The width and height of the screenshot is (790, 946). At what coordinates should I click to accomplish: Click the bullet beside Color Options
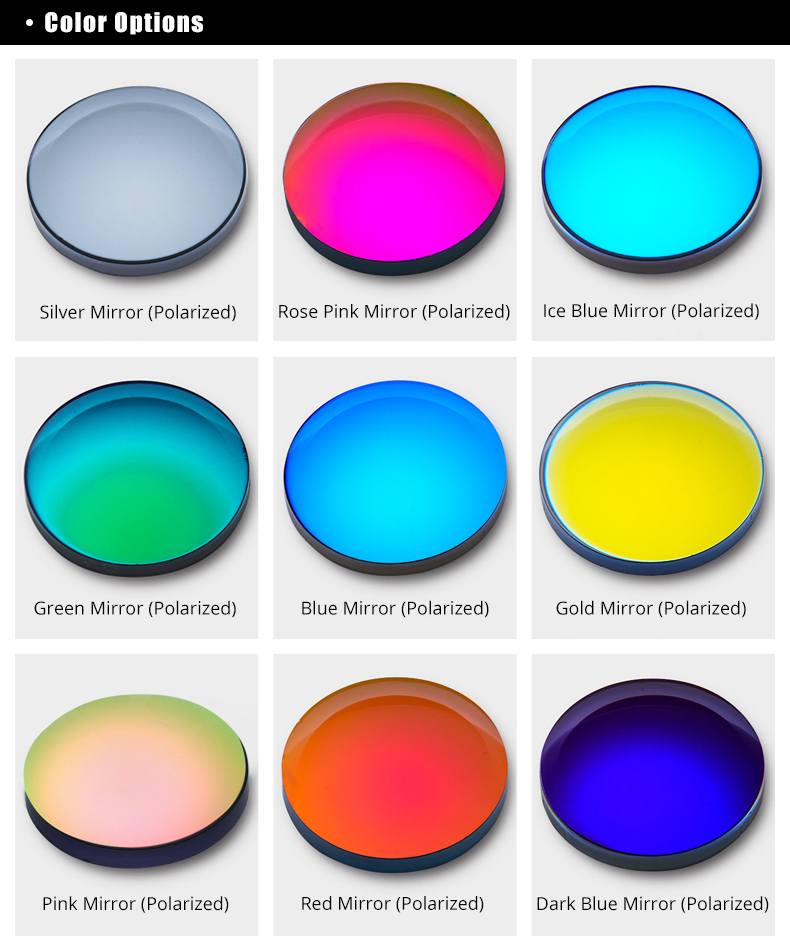click(30, 23)
